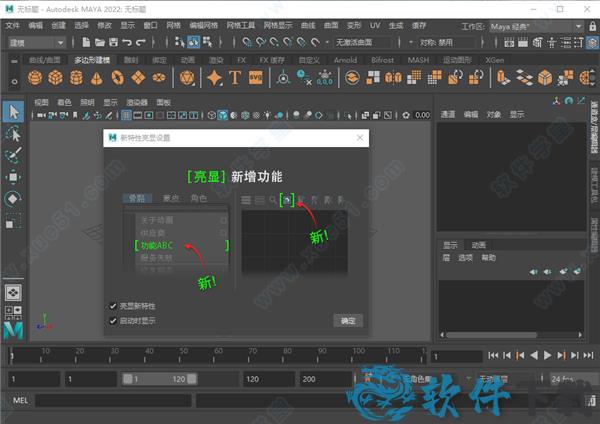Click the New Scene icon

click(86, 42)
